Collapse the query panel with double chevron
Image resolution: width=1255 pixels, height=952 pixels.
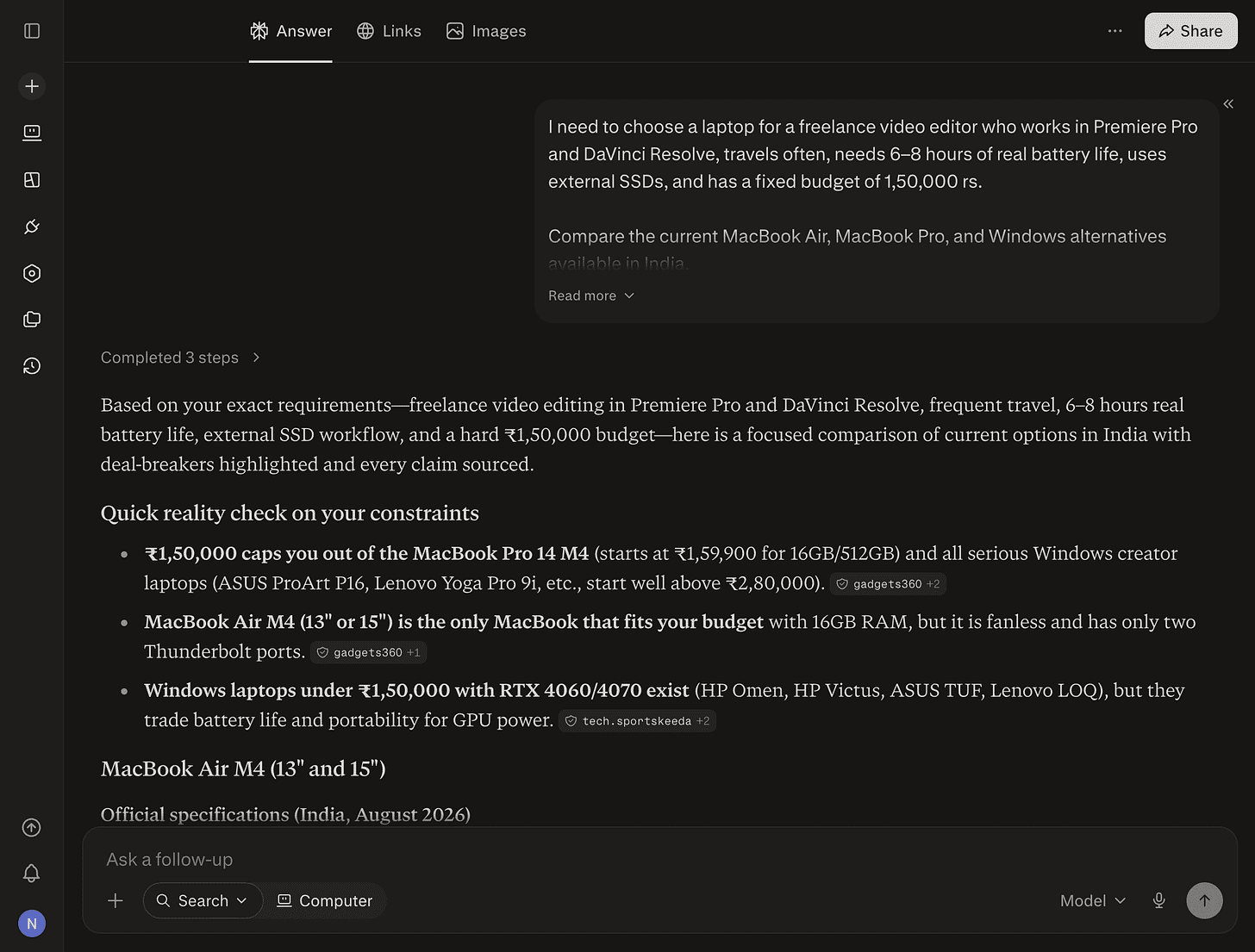coord(1228,104)
